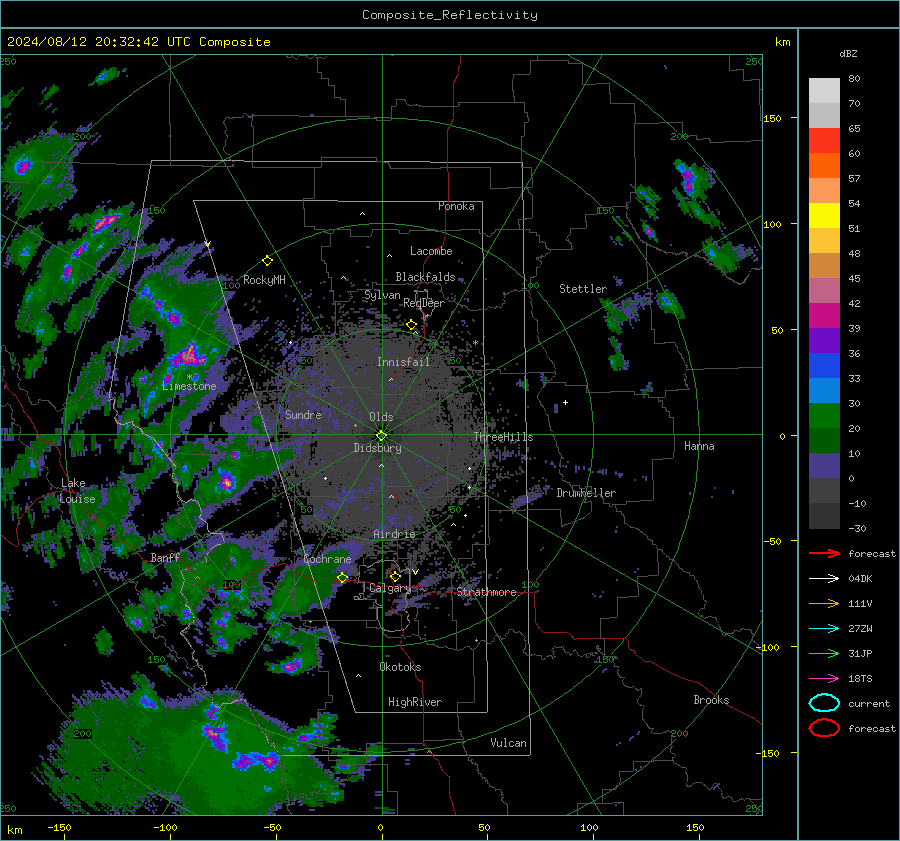Click the RockyMH label
Viewport: 900px width, 841px height.
coord(264,280)
